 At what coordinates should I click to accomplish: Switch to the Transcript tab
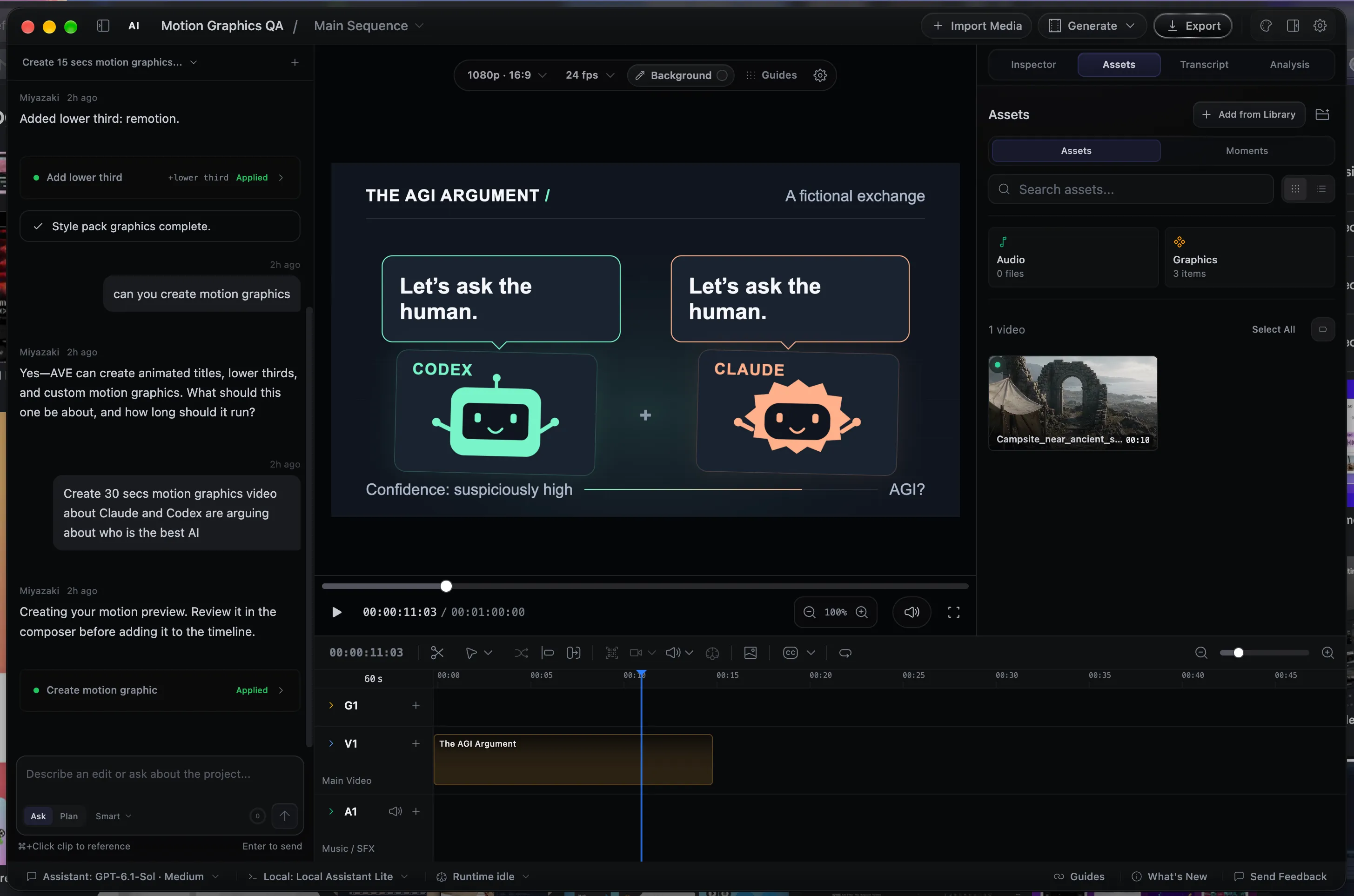point(1204,65)
